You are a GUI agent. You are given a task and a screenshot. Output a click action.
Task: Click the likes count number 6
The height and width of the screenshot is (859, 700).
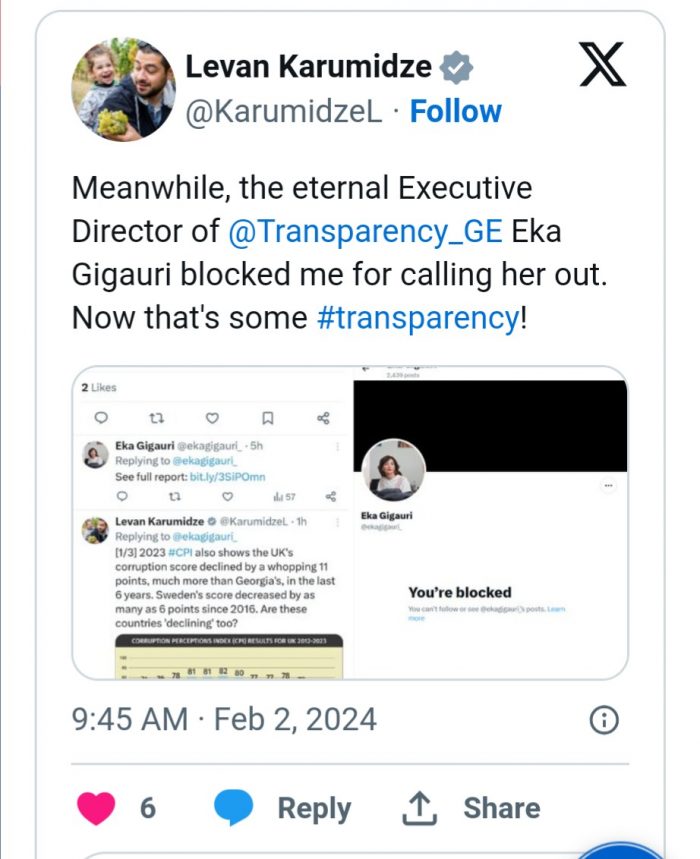148,808
